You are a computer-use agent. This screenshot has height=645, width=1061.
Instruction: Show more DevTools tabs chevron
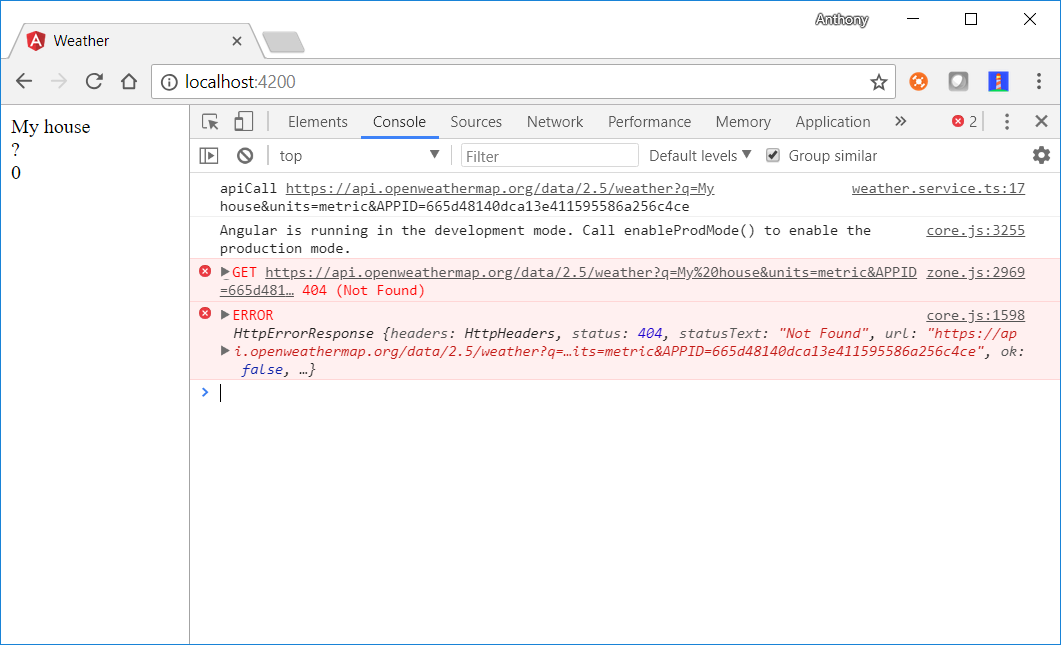(x=901, y=121)
